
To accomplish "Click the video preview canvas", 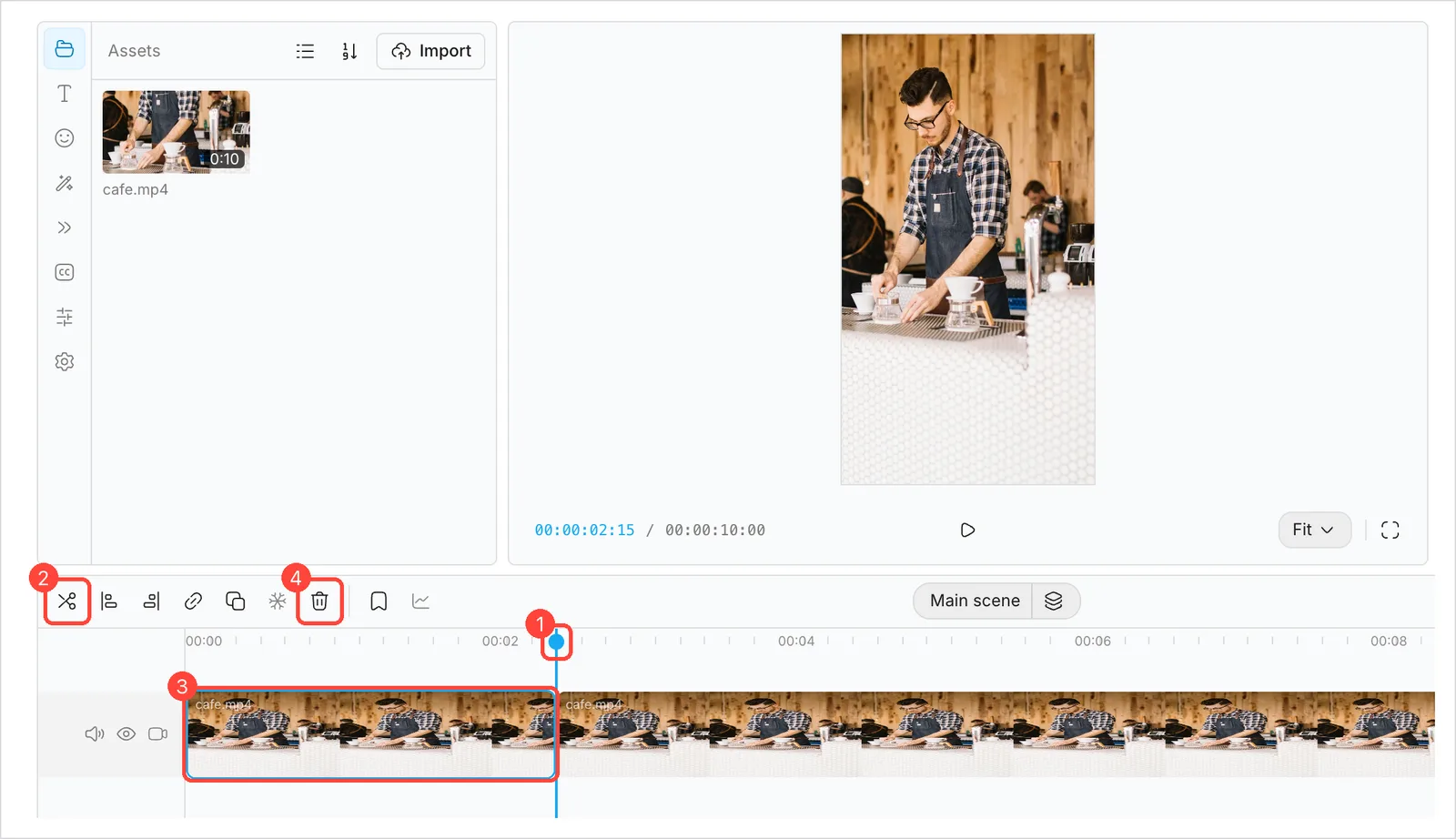I will [x=967, y=259].
